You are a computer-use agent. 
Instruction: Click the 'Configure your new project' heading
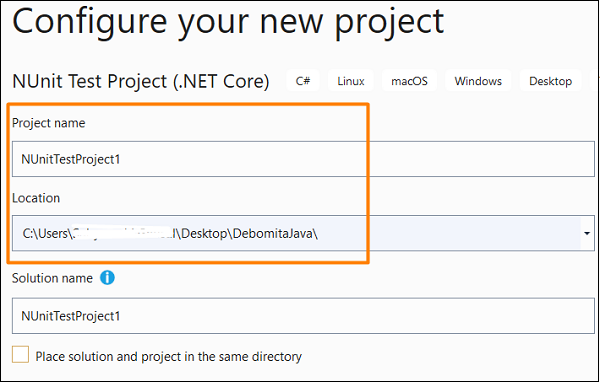coord(228,22)
